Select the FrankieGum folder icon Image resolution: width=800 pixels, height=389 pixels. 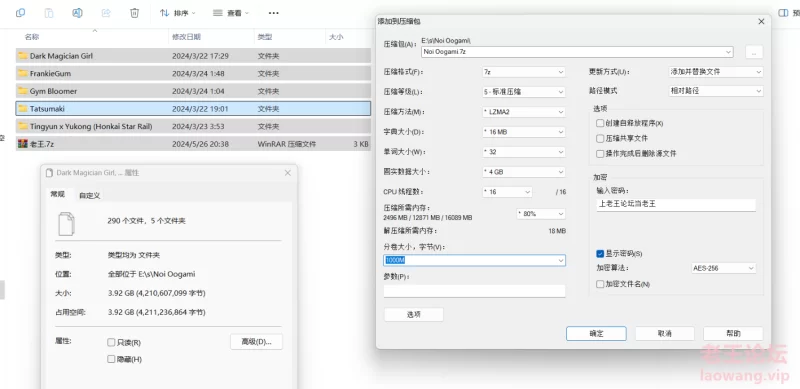pyautogui.click(x=22, y=74)
